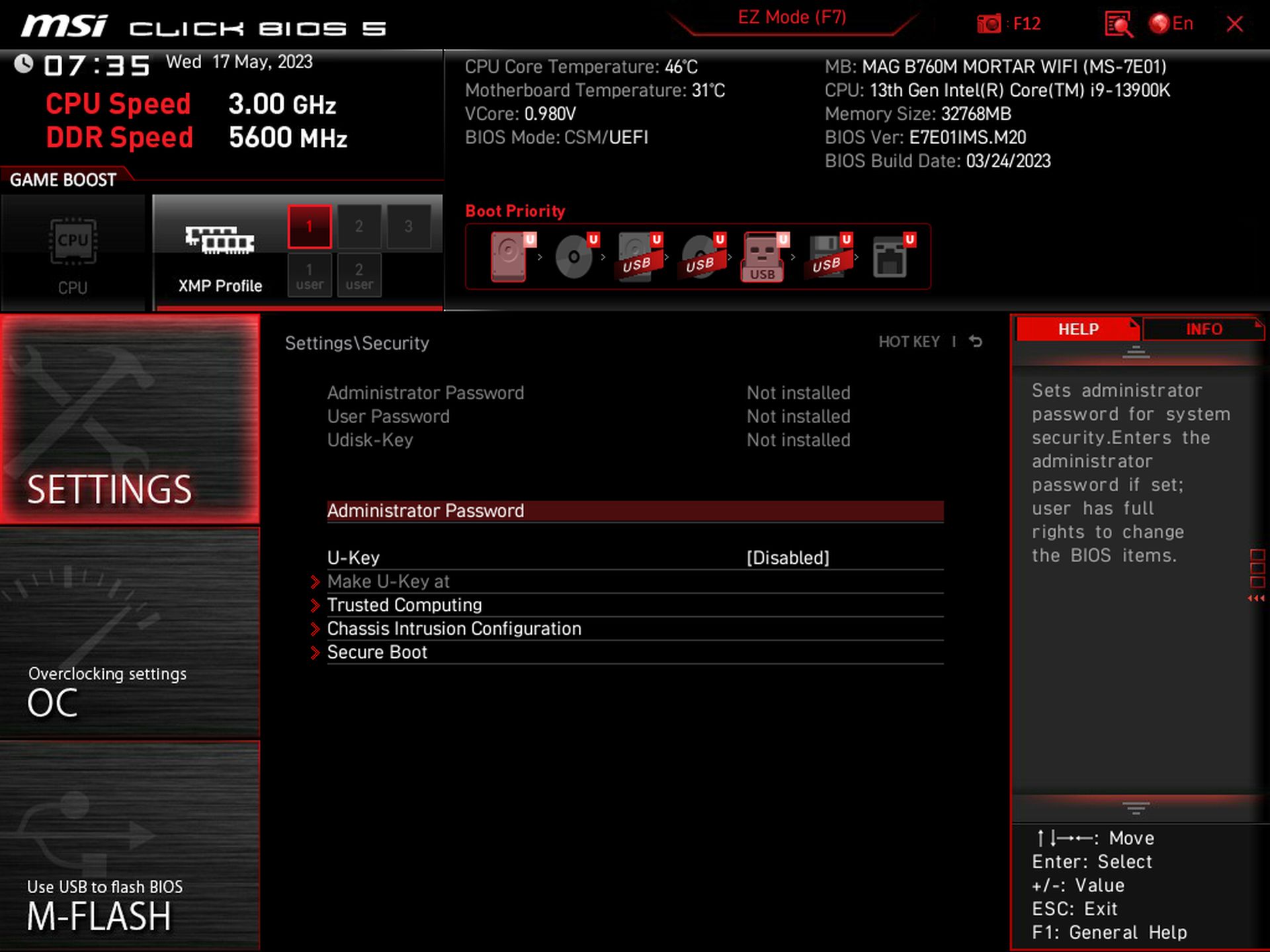The height and width of the screenshot is (952, 1270).
Task: Click the clock icon beside 07:35
Action: pos(24,64)
